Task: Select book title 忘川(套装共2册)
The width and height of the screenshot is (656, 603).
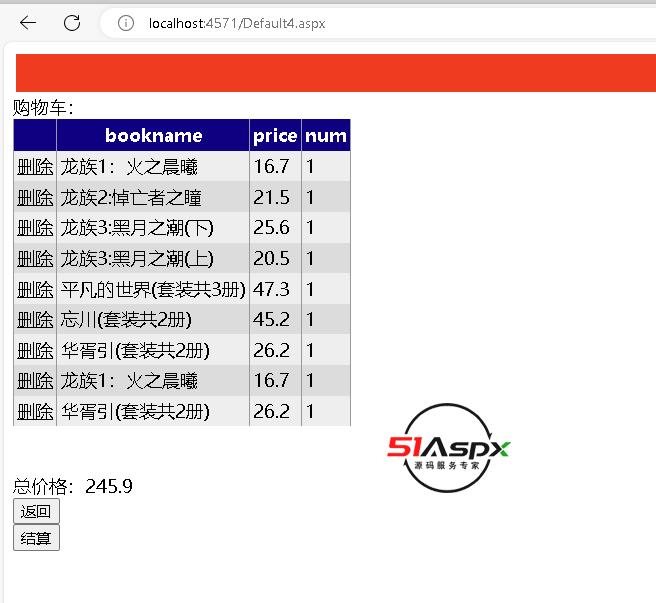Action: (x=126, y=320)
